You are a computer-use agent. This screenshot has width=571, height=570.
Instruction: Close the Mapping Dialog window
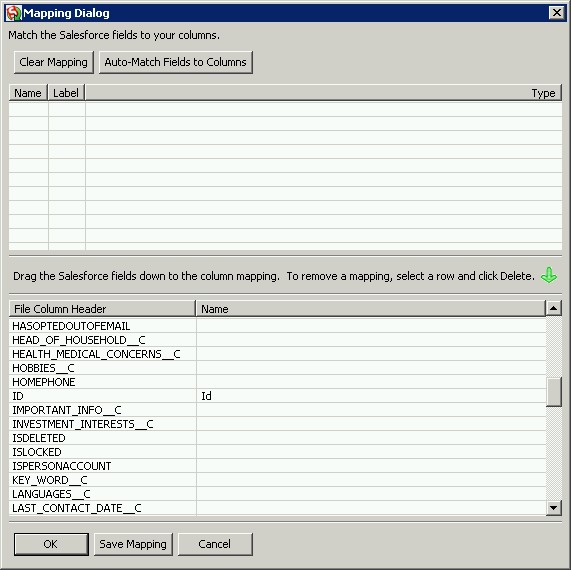[x=557, y=13]
